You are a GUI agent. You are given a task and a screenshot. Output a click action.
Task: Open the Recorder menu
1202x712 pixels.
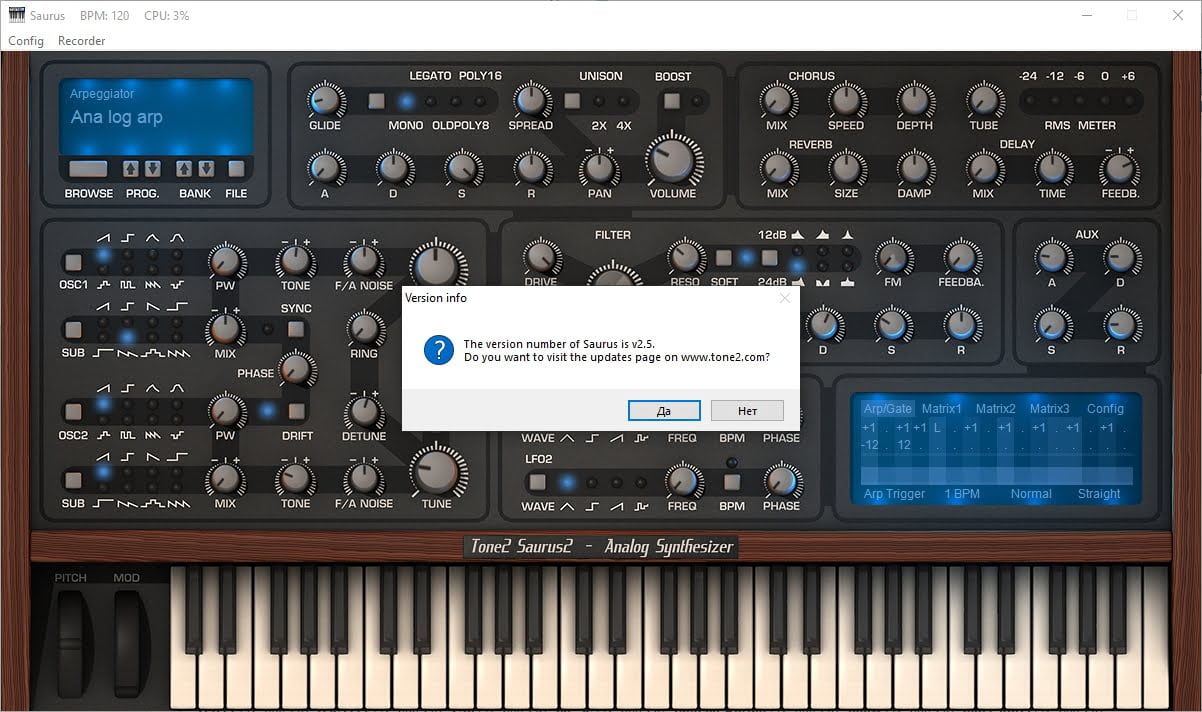[x=82, y=41]
